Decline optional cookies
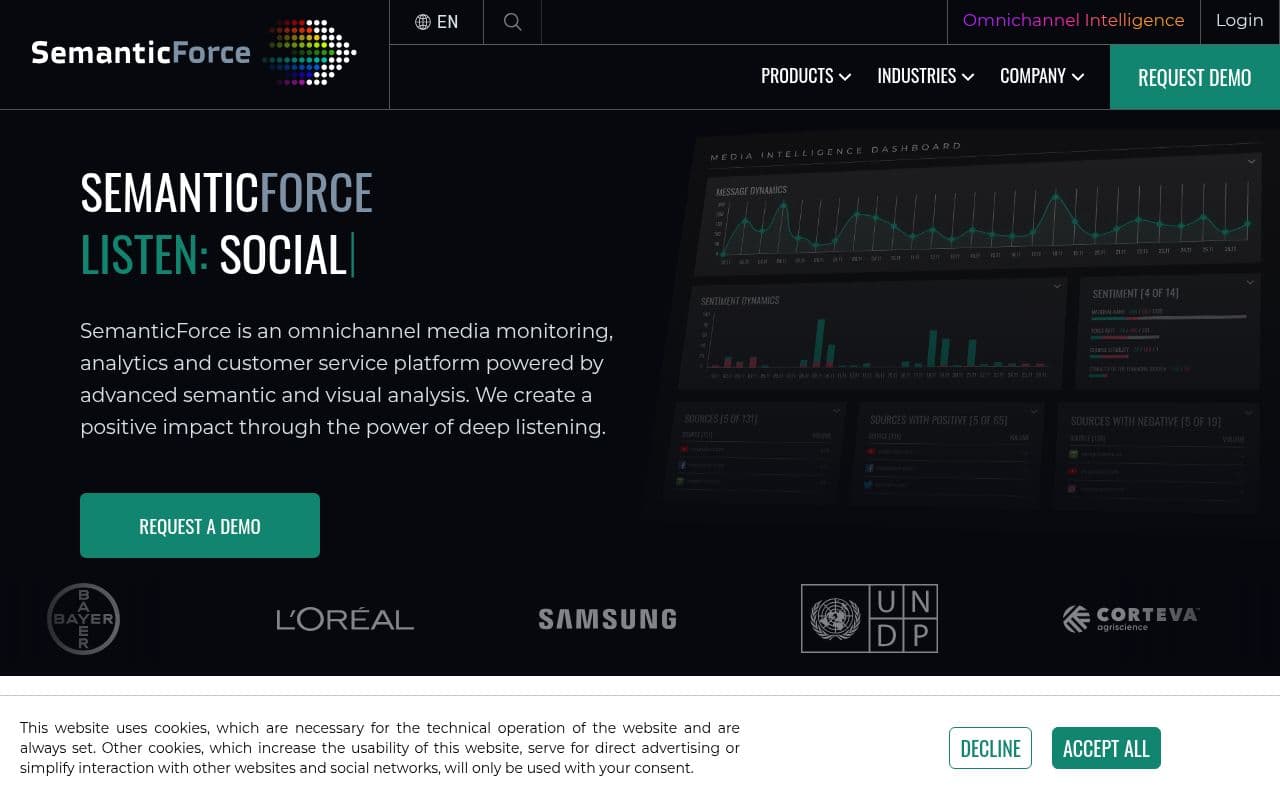The height and width of the screenshot is (800, 1280). [990, 748]
